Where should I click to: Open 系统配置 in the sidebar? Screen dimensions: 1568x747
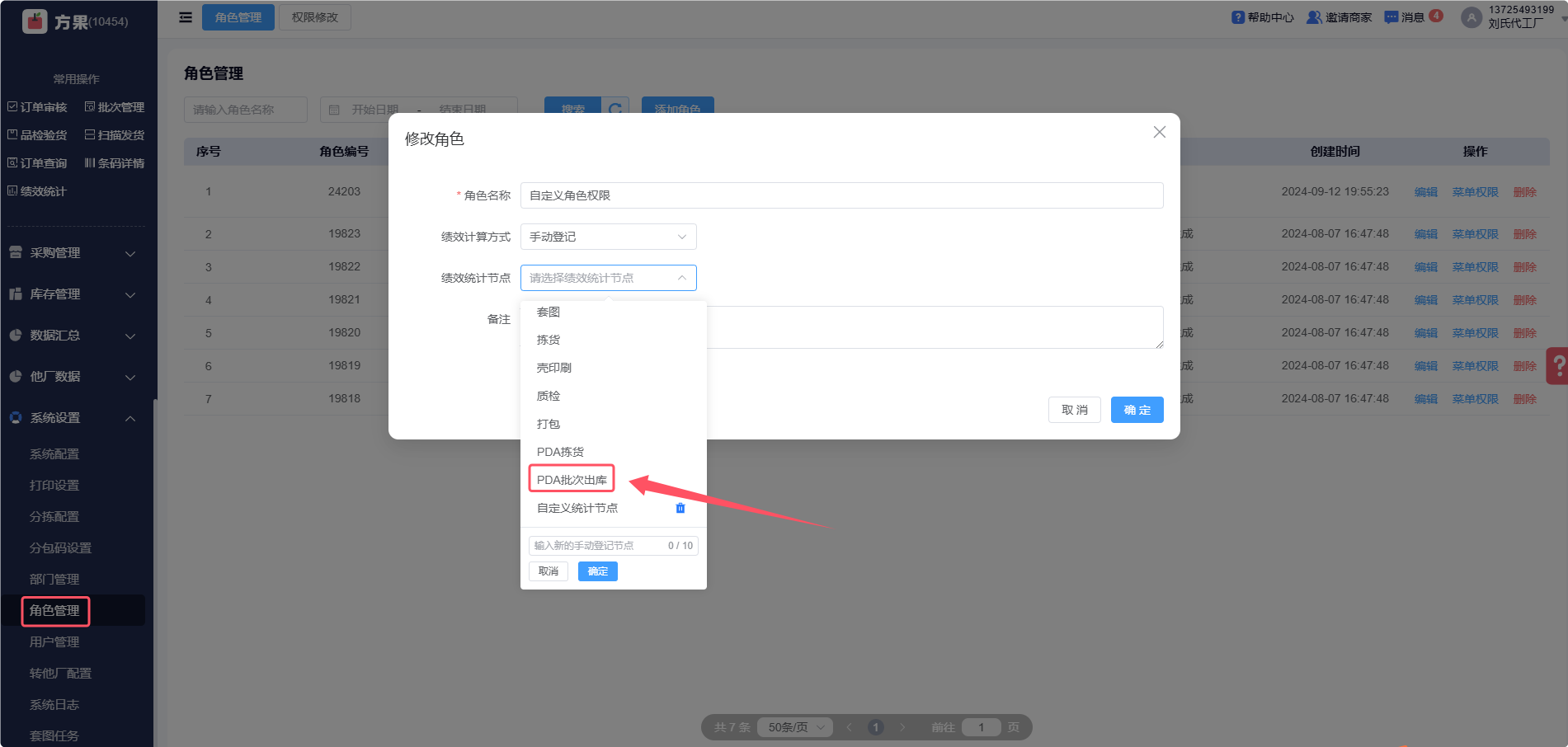coord(54,454)
